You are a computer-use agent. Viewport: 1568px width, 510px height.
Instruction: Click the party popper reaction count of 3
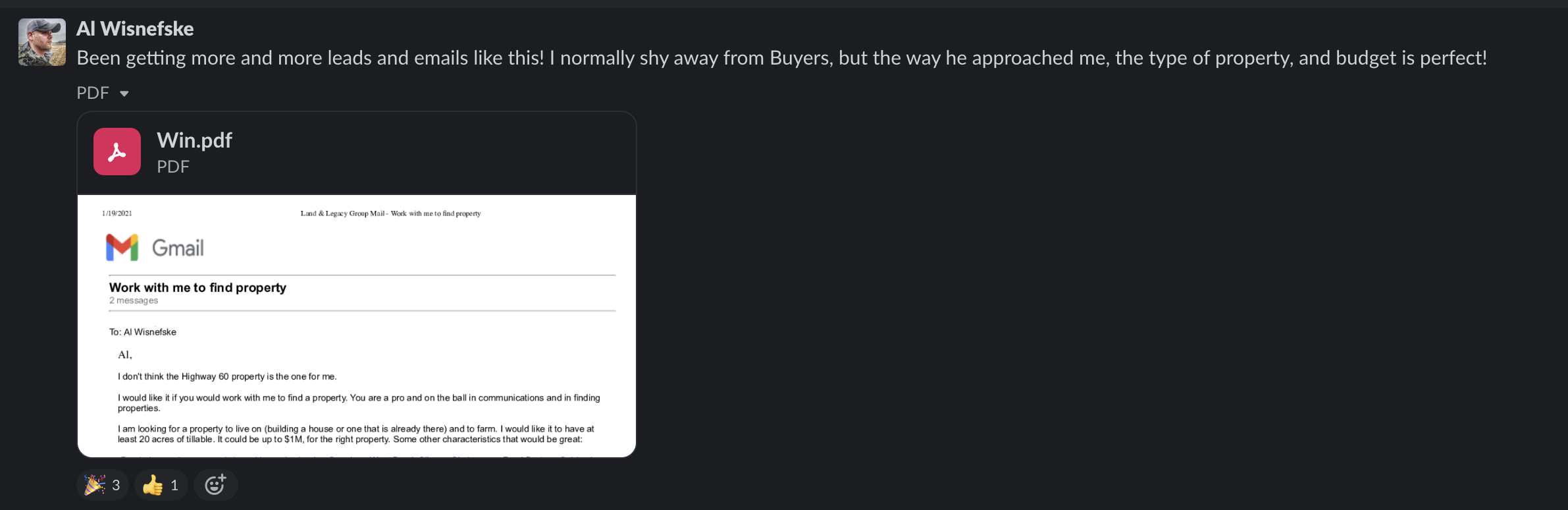(x=116, y=486)
